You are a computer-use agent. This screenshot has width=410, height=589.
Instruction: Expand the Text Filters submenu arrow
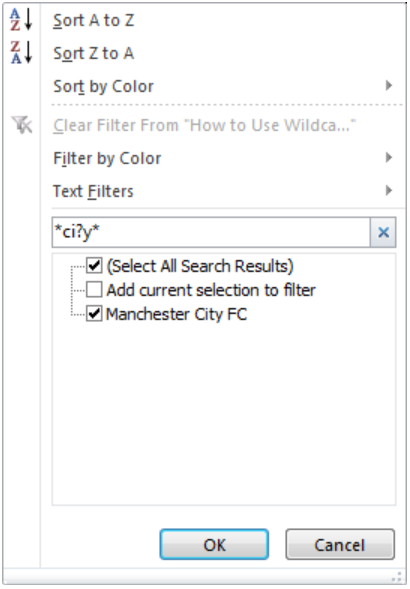(x=389, y=190)
